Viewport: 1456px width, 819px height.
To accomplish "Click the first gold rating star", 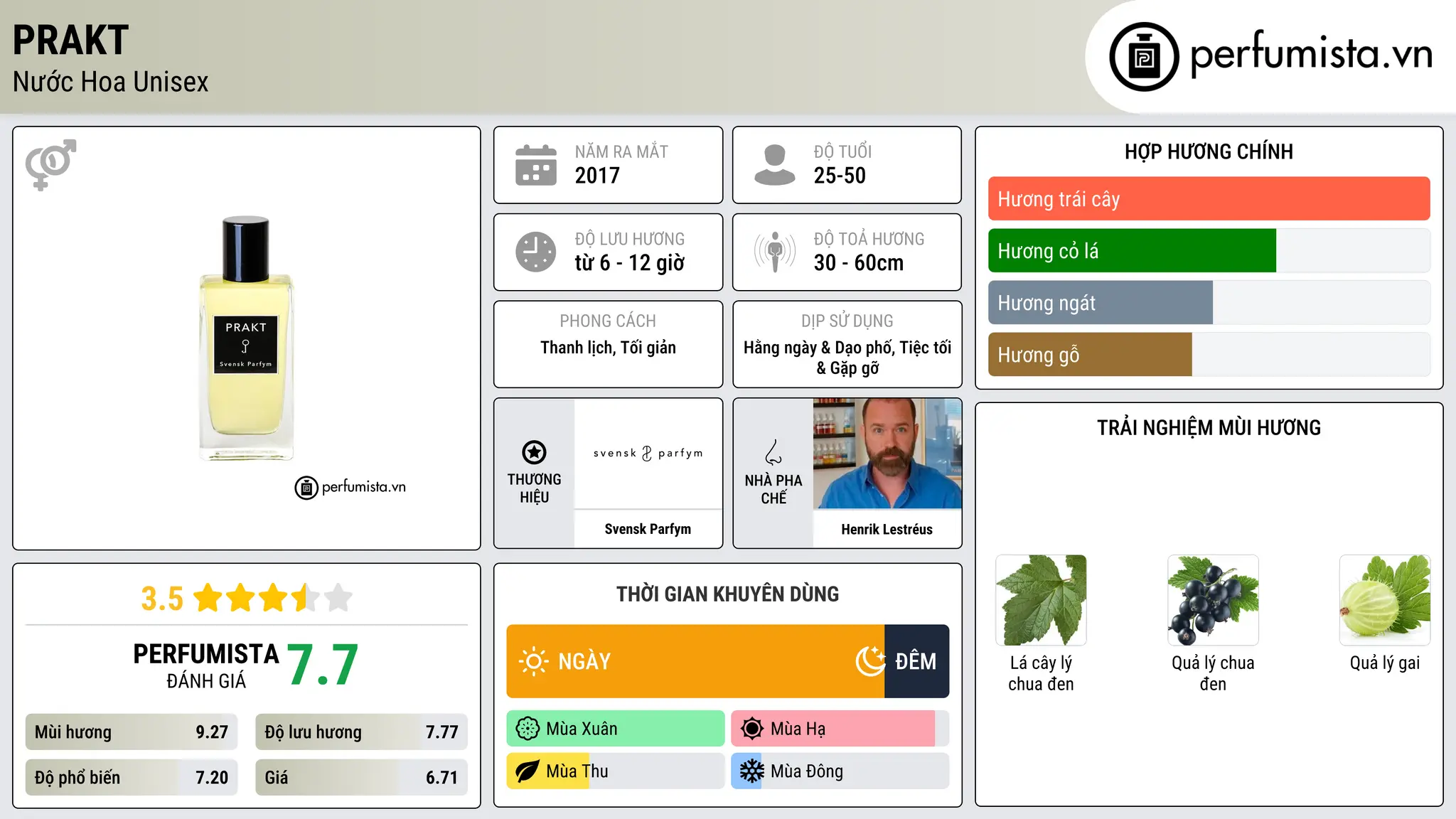I will click(208, 598).
